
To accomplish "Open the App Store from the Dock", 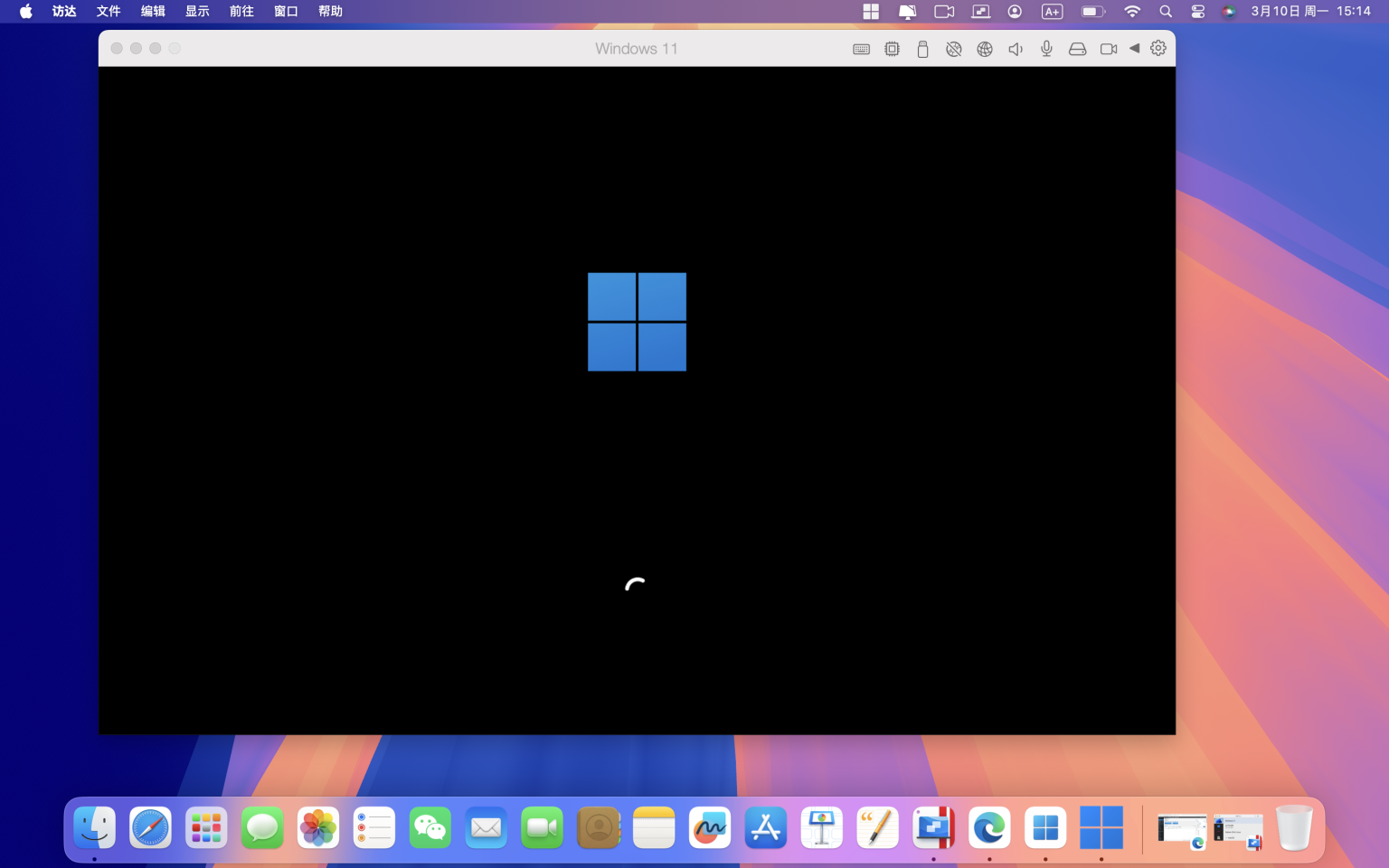I will tap(765, 827).
